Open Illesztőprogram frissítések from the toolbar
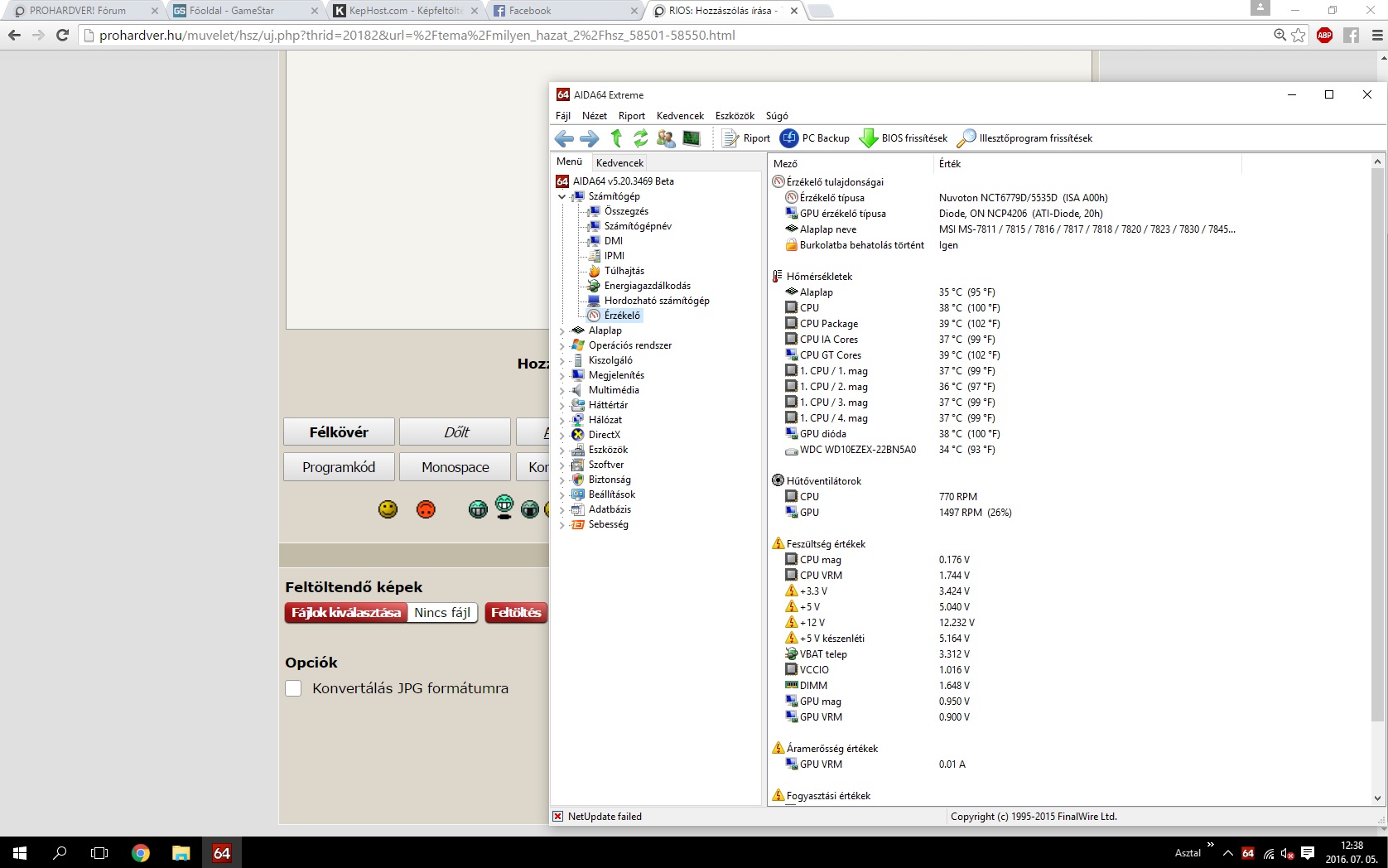 click(1024, 138)
